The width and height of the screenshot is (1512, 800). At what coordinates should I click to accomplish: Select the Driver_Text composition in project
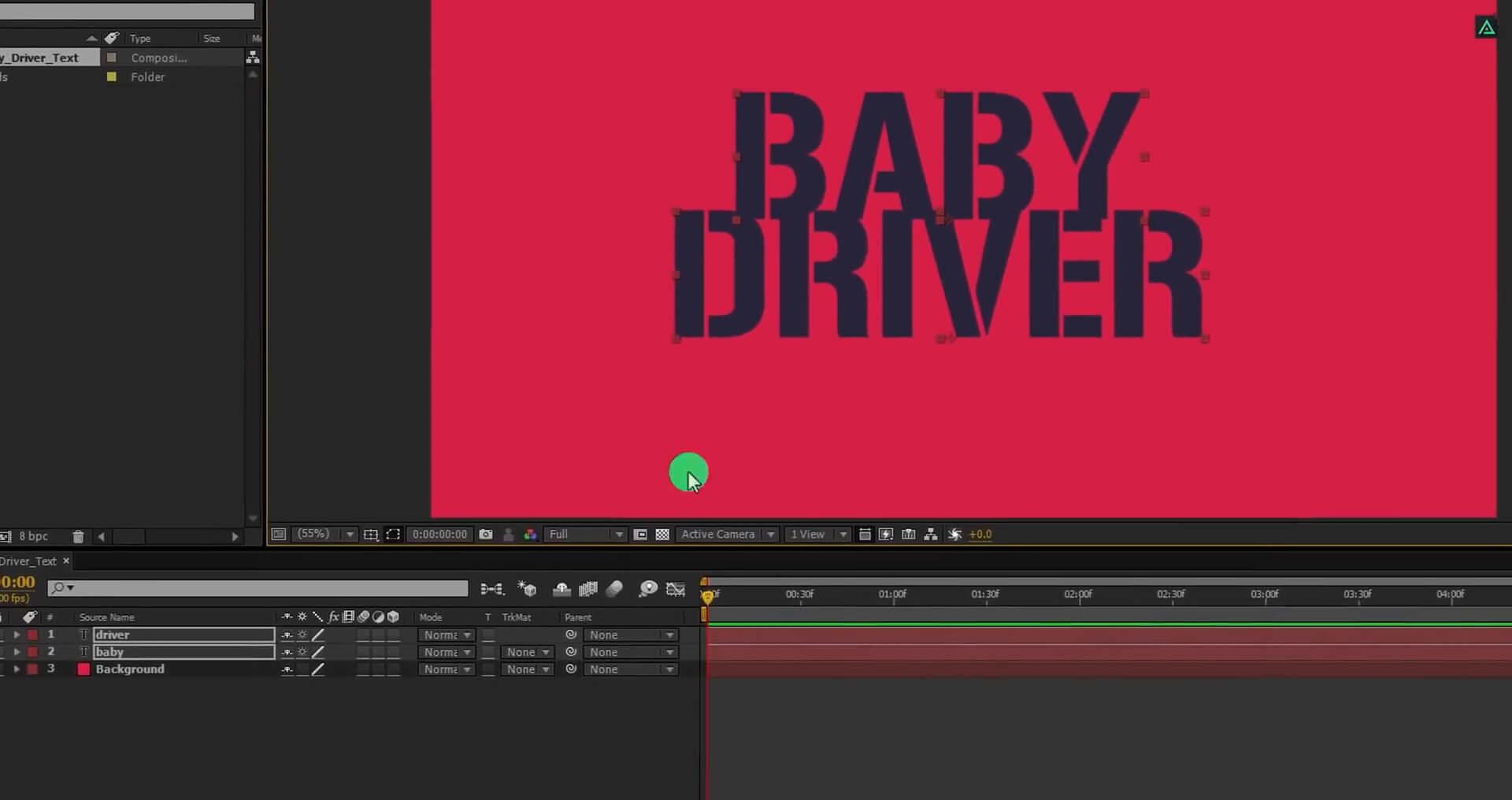[50, 57]
